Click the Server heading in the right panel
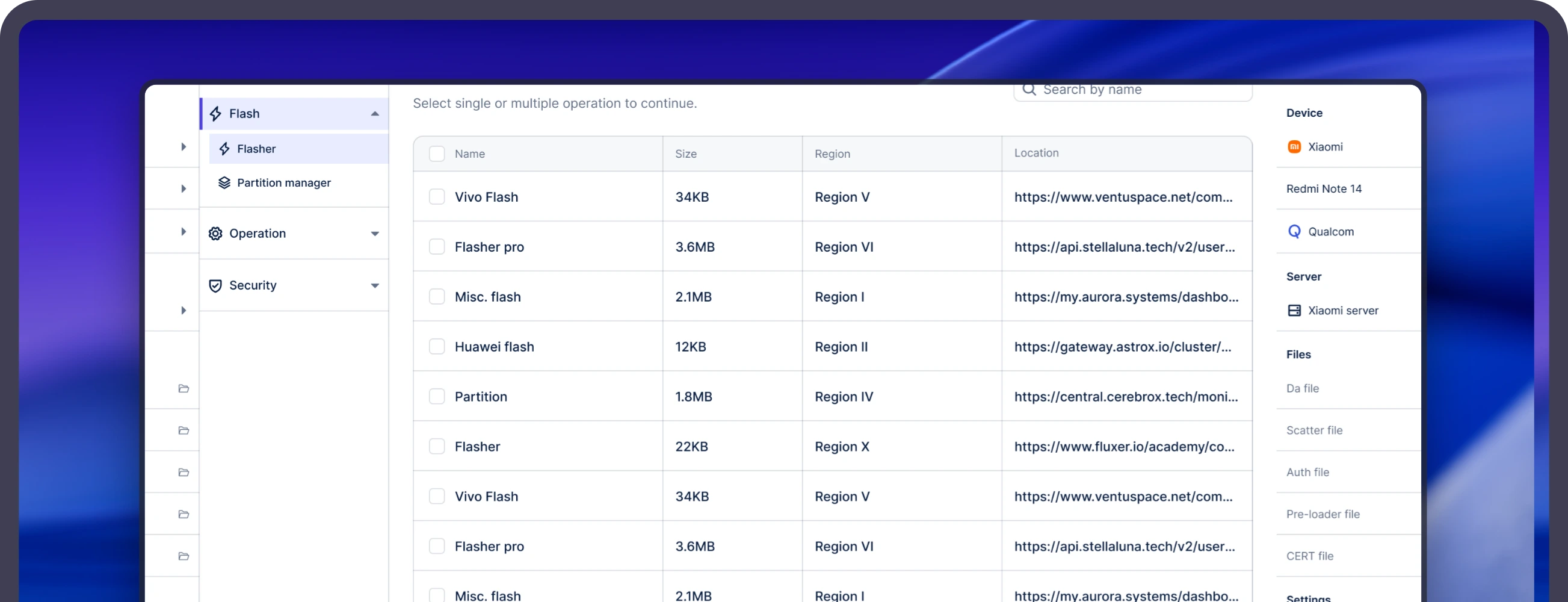The image size is (1568, 602). [1304, 277]
